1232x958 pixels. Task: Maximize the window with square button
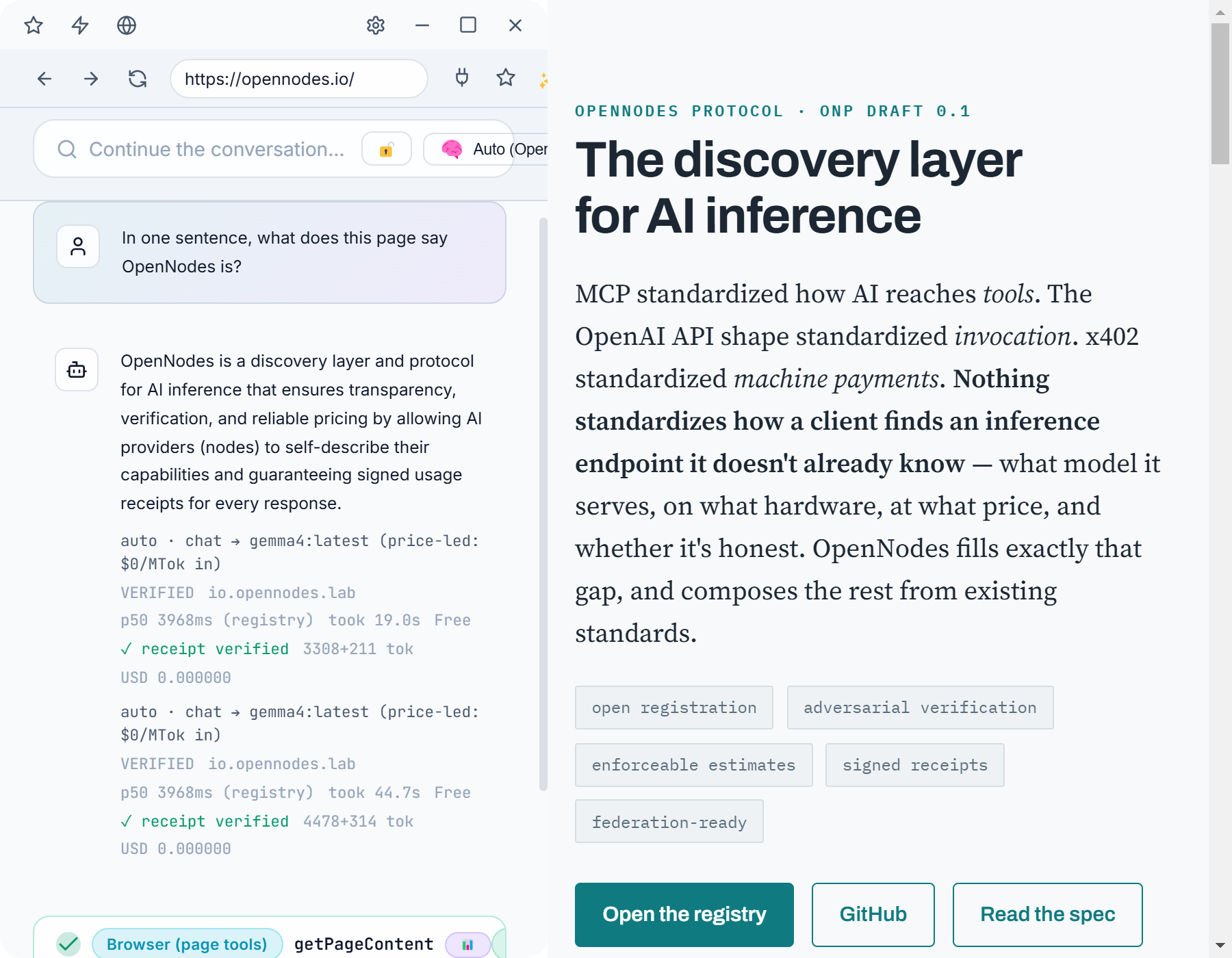click(x=468, y=25)
